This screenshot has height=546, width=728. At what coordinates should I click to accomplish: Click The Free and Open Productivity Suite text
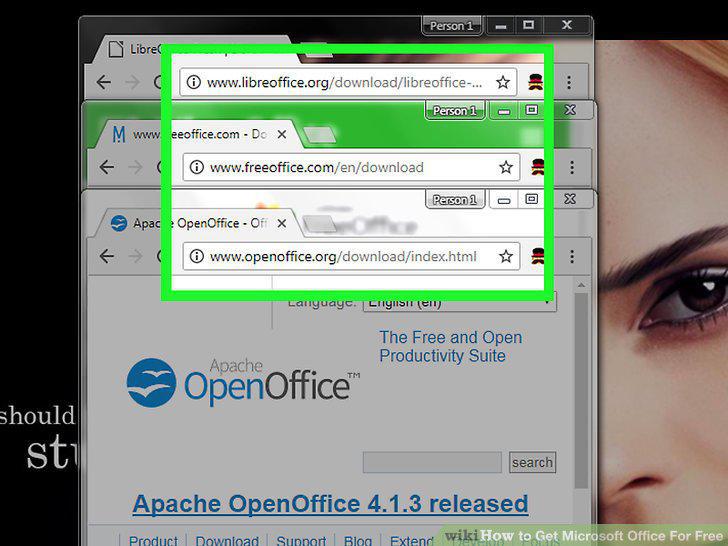pos(450,346)
